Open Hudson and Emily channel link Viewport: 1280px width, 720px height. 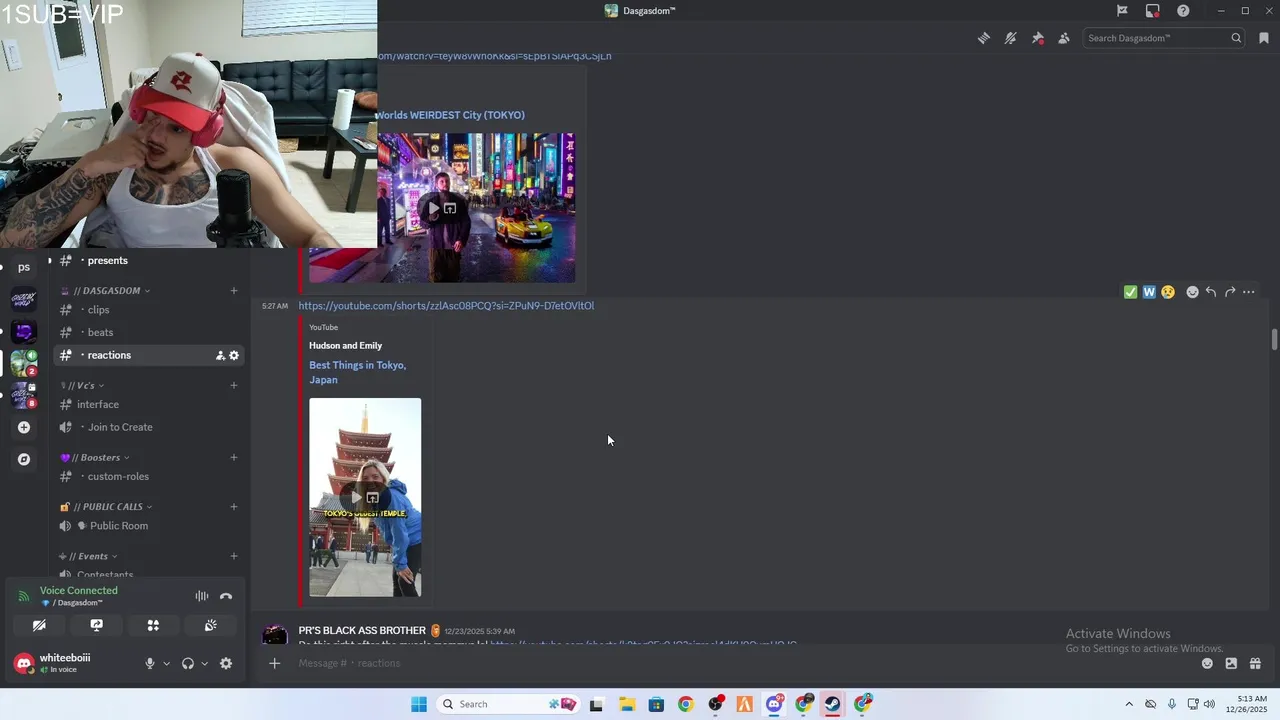345,346
